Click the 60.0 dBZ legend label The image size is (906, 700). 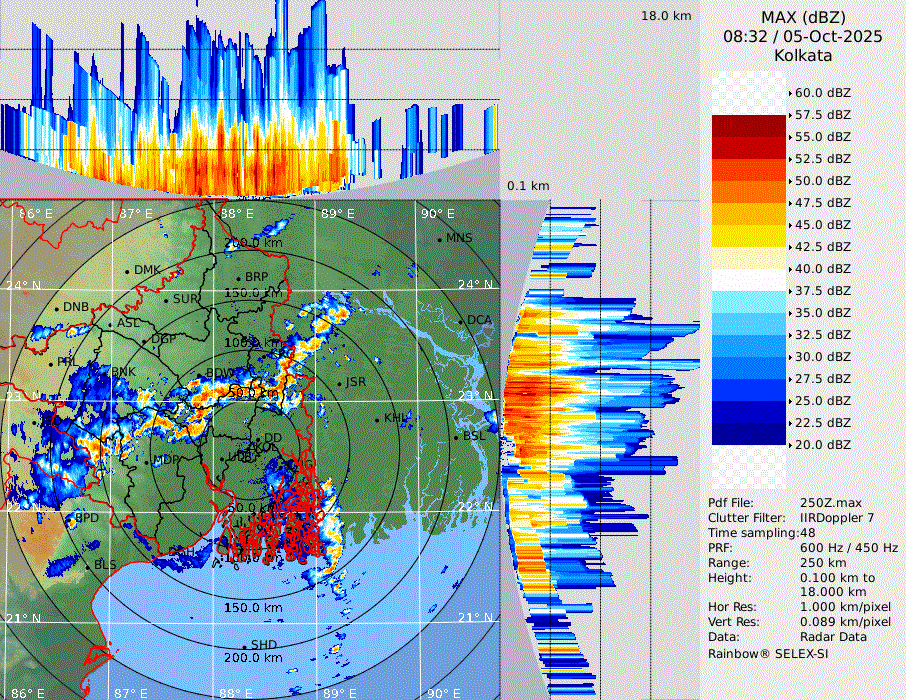tap(822, 92)
